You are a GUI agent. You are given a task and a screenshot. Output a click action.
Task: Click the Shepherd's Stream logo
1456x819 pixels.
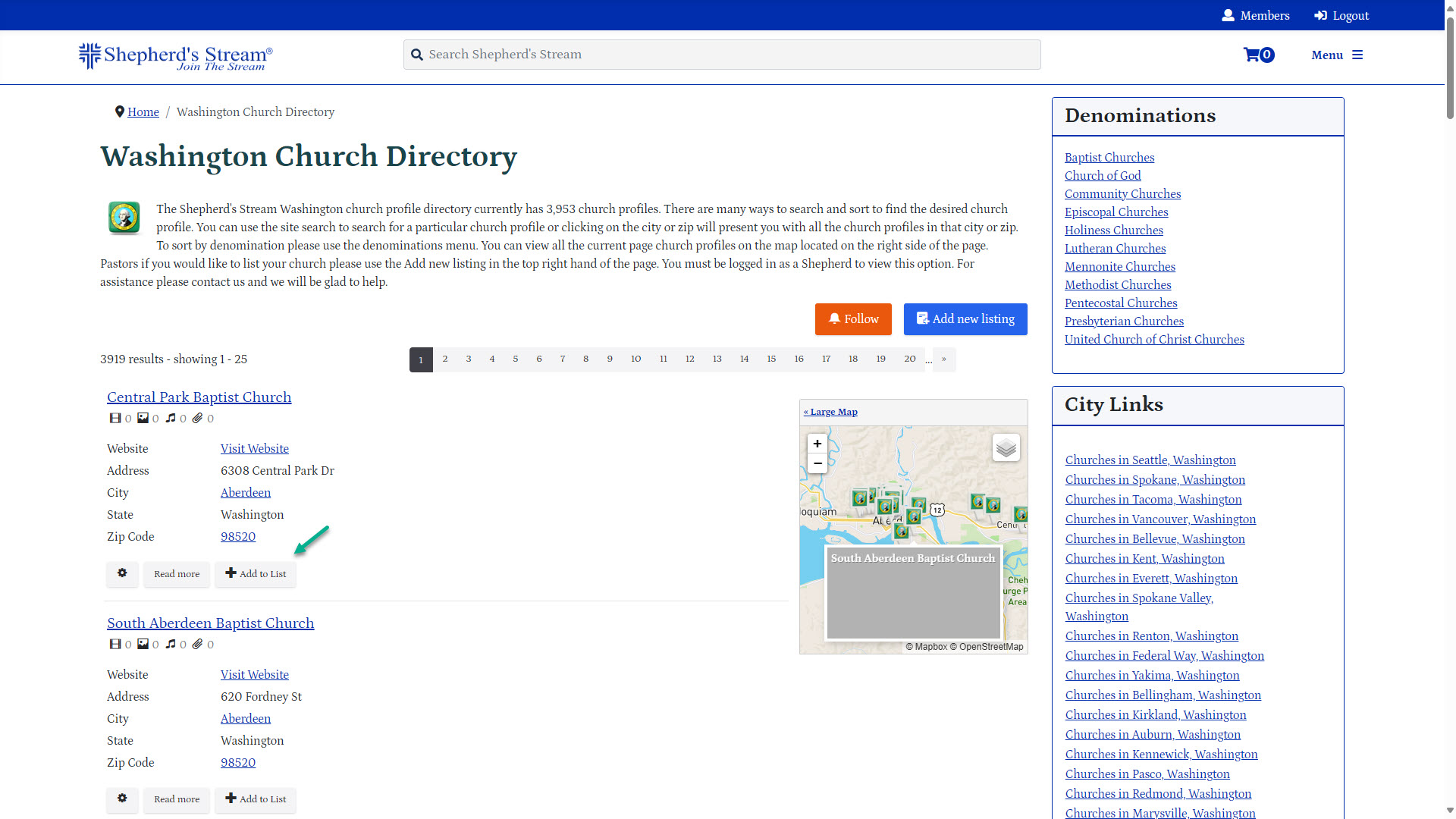click(176, 56)
